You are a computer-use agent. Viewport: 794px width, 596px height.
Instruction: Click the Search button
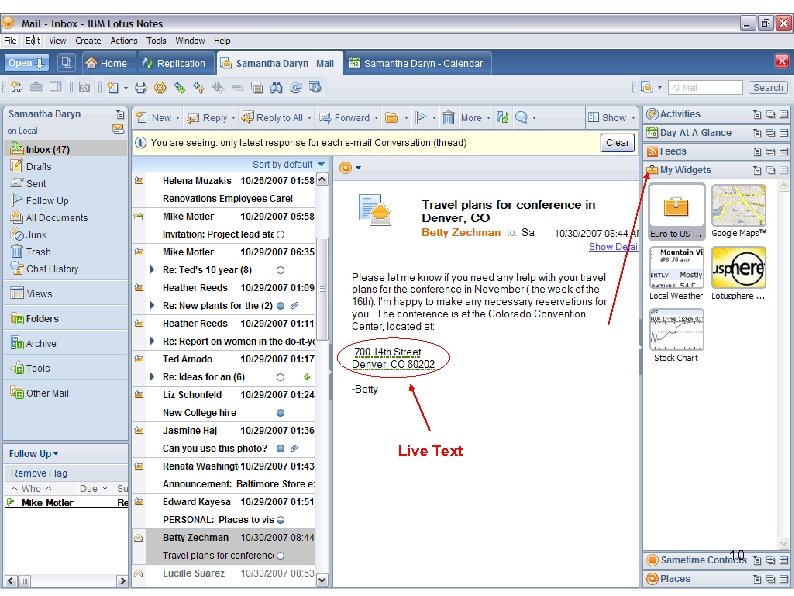click(768, 88)
